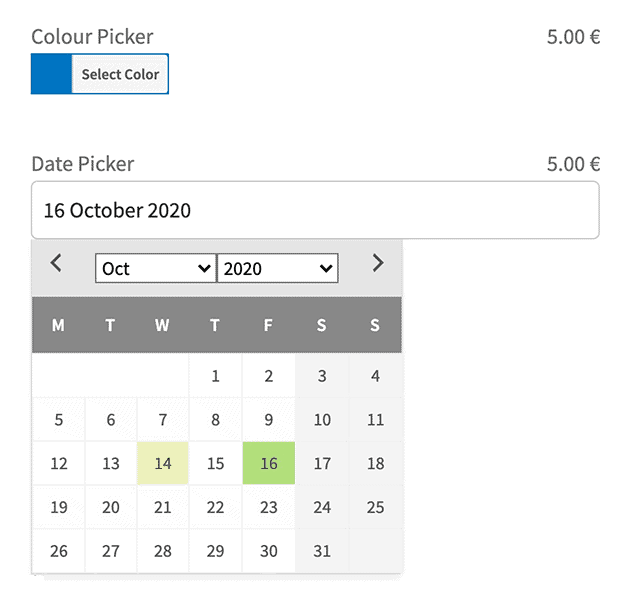Choose Tuesday October 27
Screen dimensions: 632x606
click(110, 550)
